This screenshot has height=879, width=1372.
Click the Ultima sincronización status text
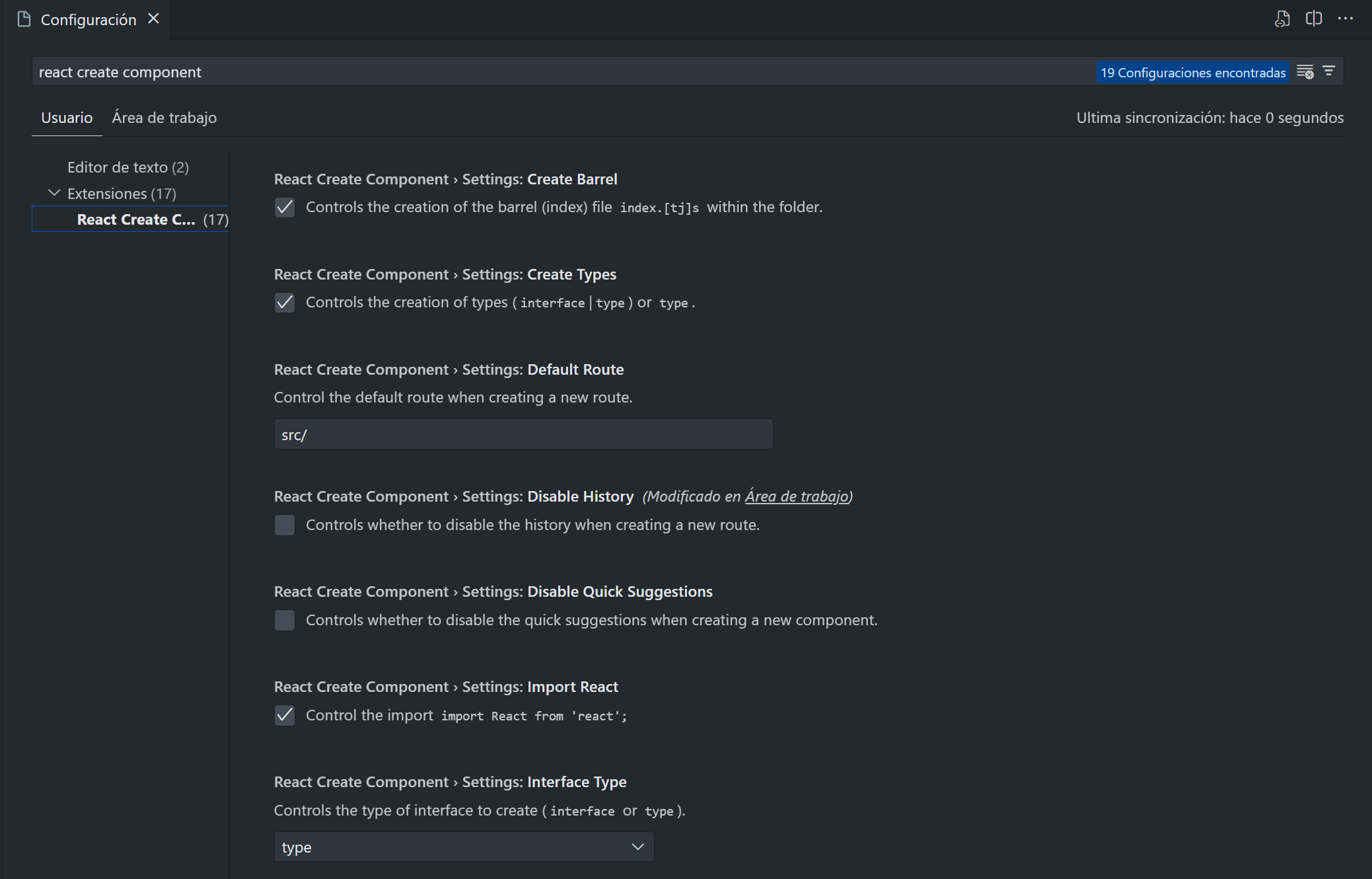1210,118
